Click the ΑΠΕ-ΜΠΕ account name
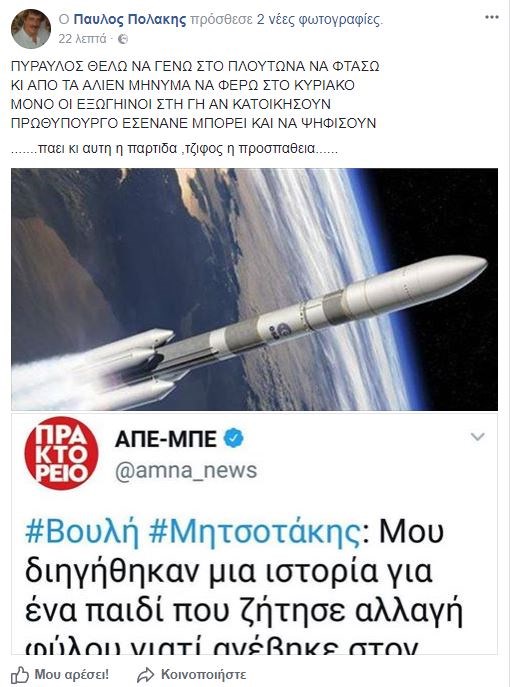This screenshot has height=687, width=510. click(166, 439)
